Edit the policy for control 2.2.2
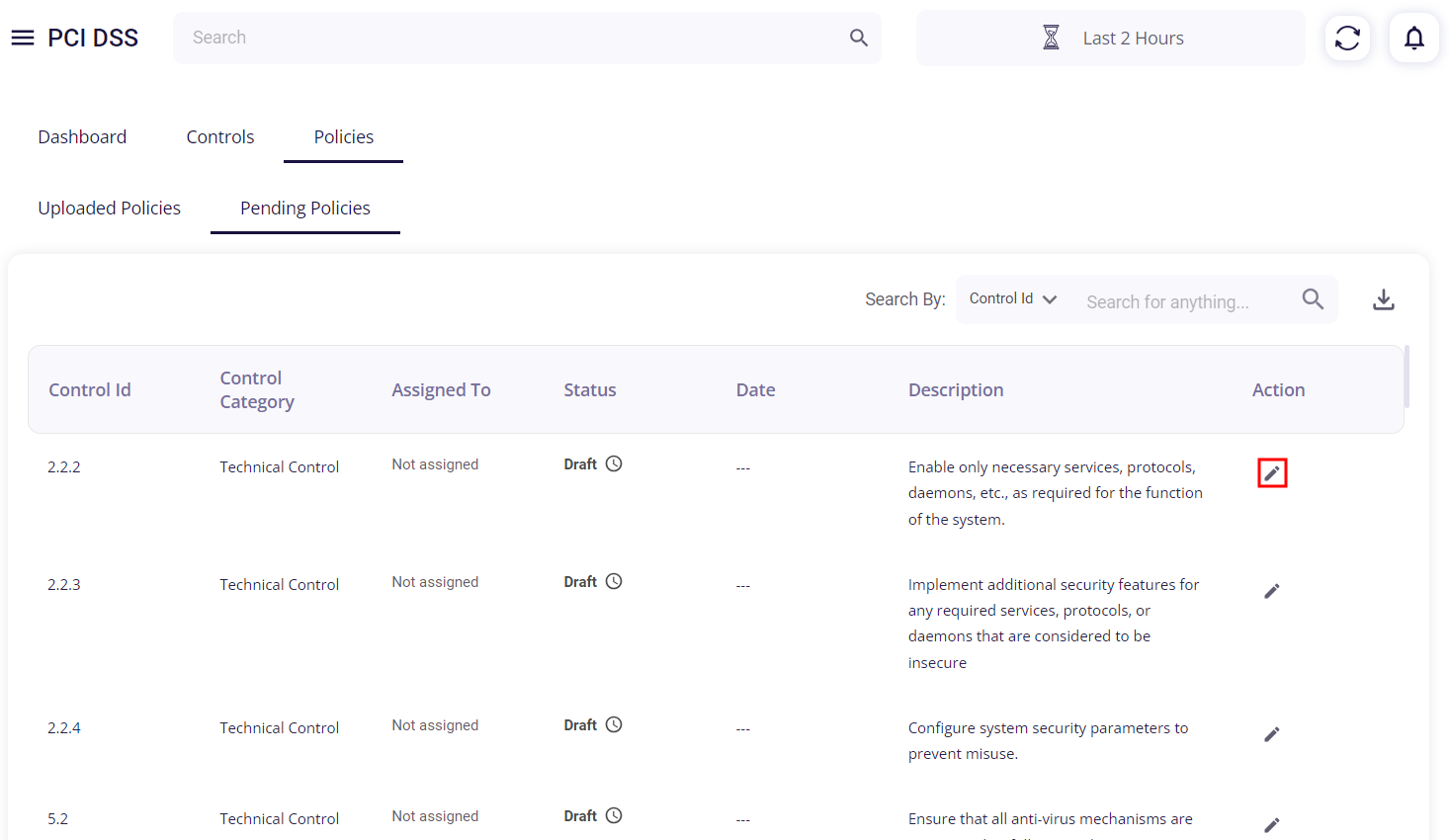The width and height of the screenshot is (1450, 840). coord(1272,473)
